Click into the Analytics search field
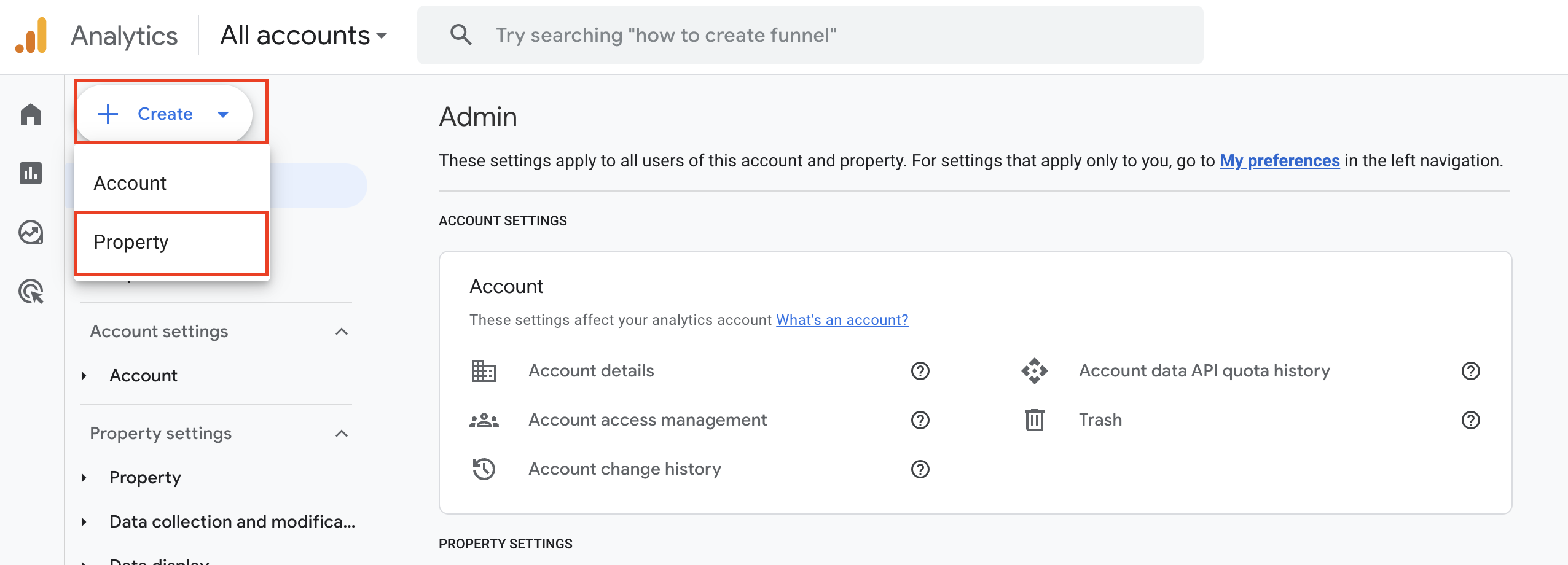Screen dimensions: 1568x565 pyautogui.click(x=799, y=35)
